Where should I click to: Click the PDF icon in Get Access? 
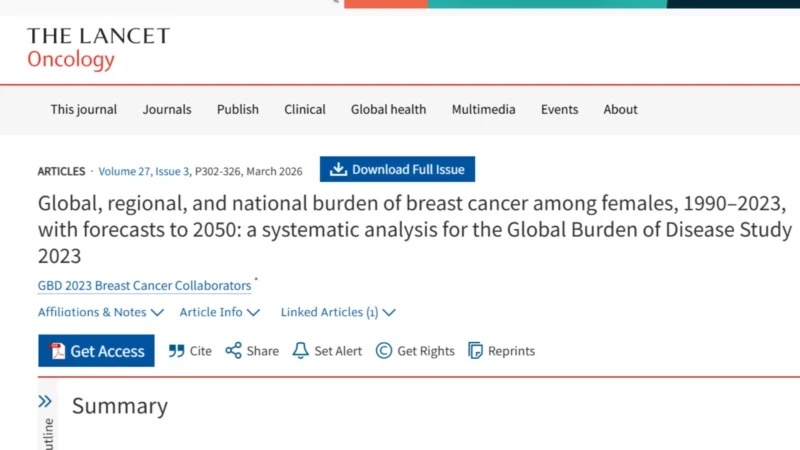point(57,351)
